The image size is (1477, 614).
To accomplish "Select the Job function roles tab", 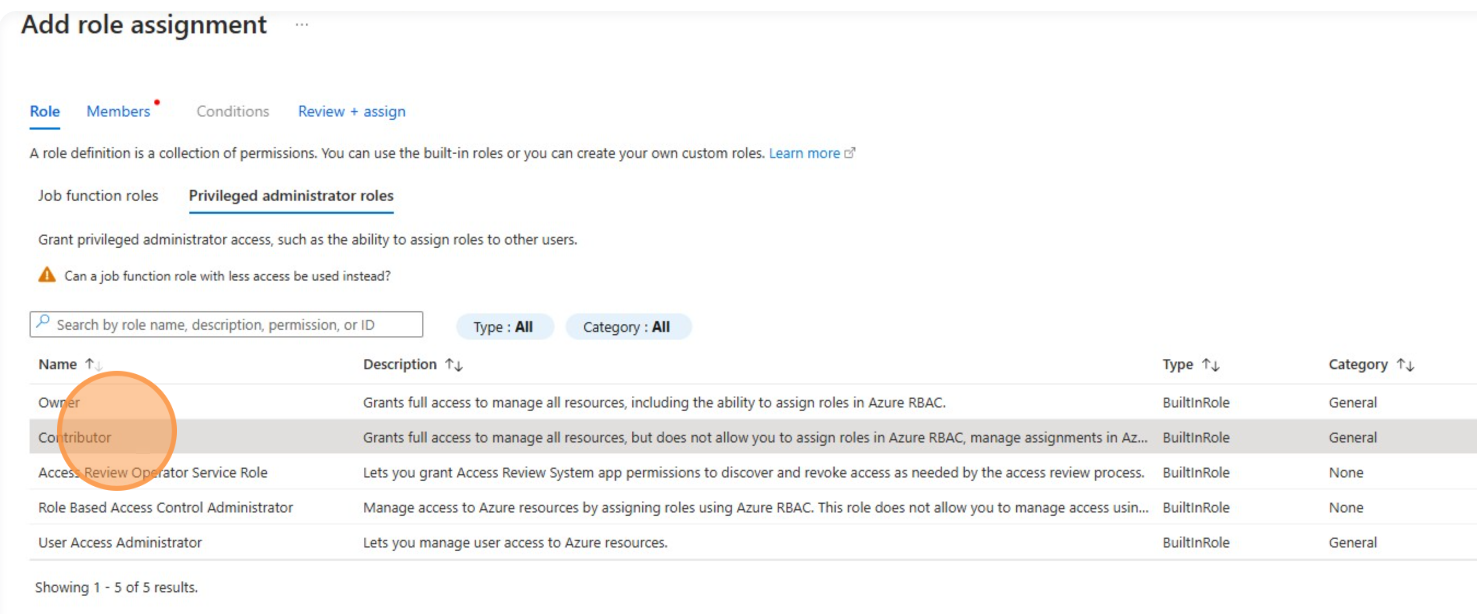I will point(98,196).
